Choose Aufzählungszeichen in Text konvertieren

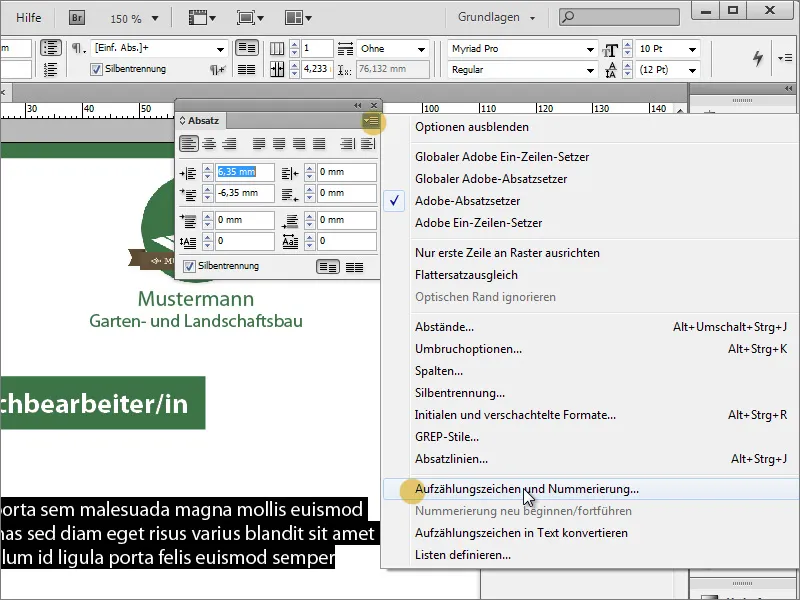coord(521,533)
